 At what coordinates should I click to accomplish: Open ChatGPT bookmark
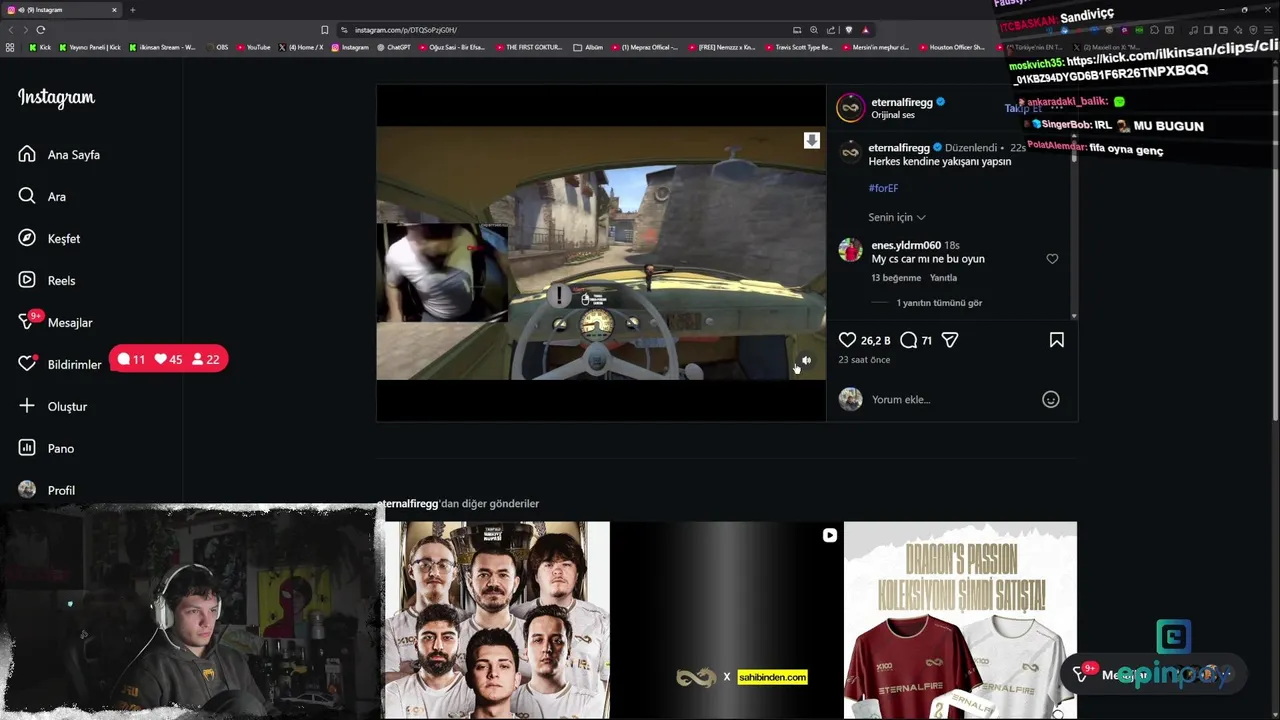tap(393, 47)
